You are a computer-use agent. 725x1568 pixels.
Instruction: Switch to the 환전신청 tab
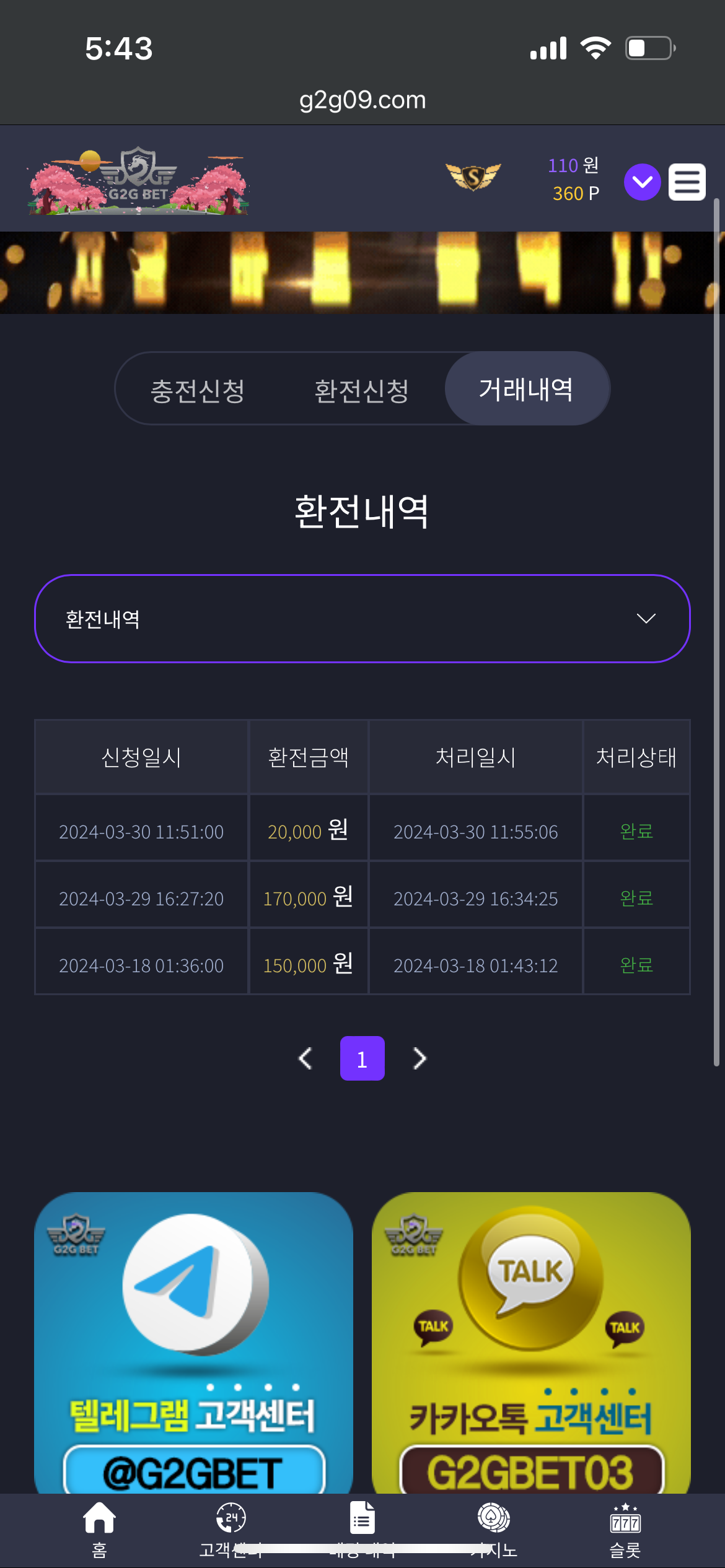tap(362, 390)
